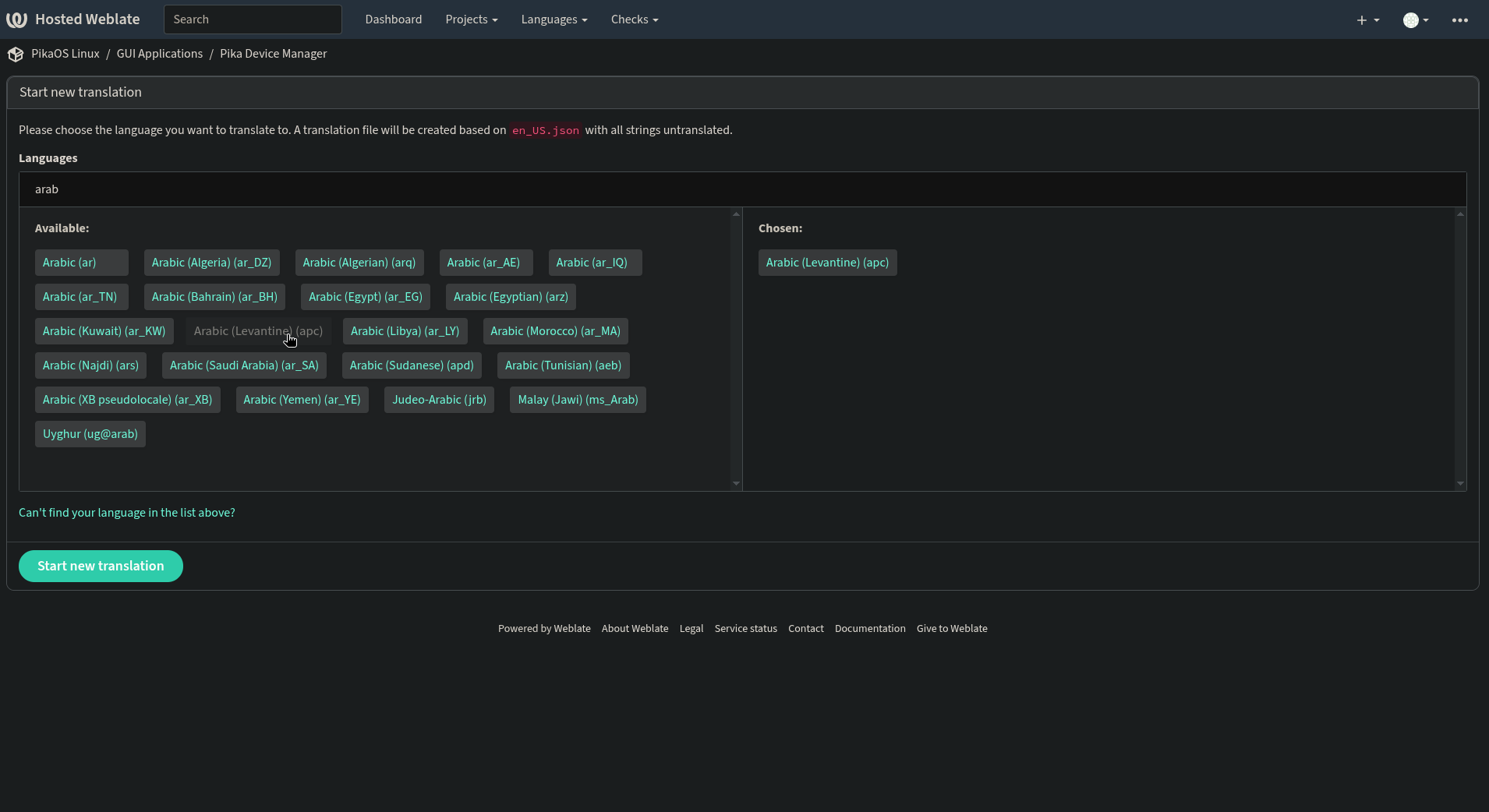
Task: Select Arabic (Yemen) (ar_YE)
Action: tap(302, 400)
